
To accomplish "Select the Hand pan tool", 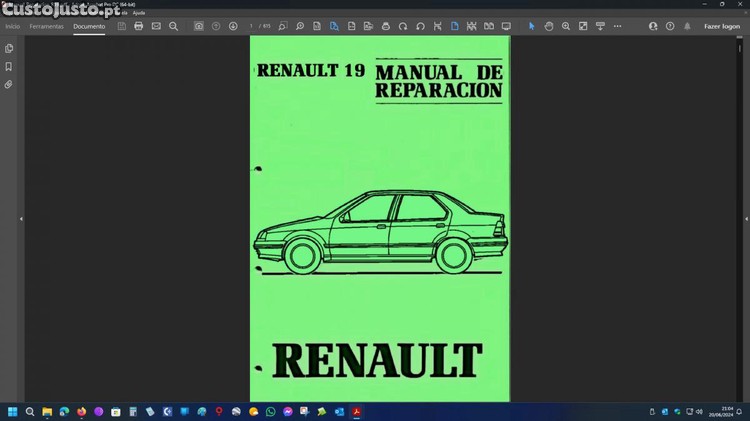I will (x=549, y=26).
